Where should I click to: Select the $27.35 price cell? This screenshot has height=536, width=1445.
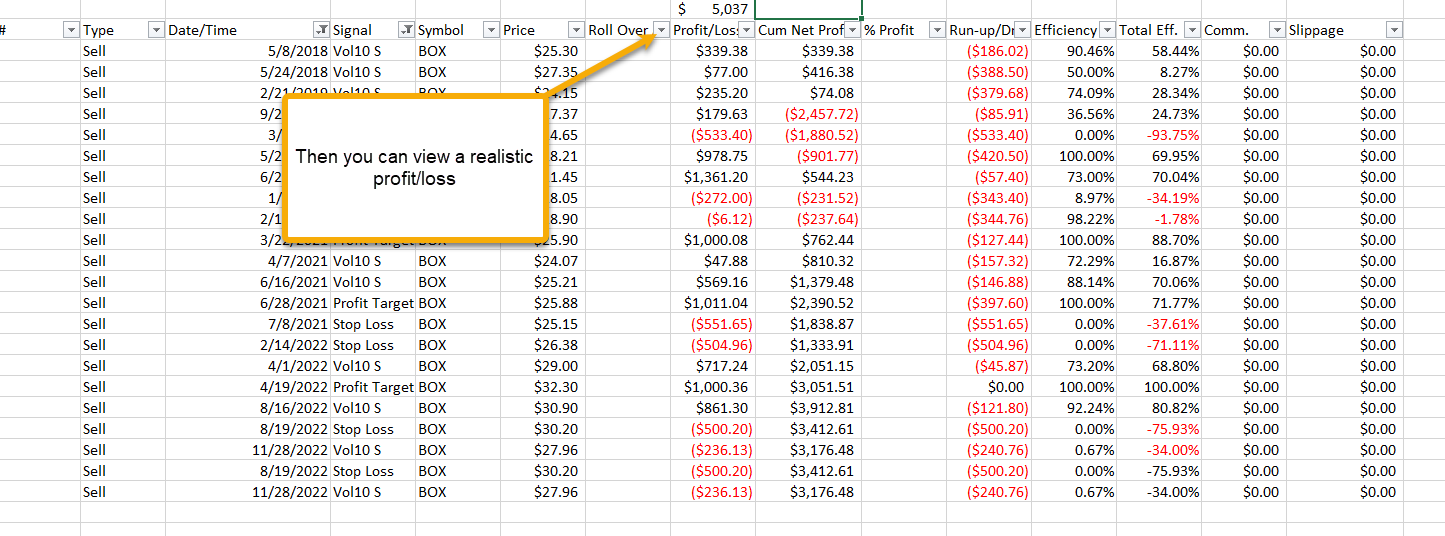(543, 72)
